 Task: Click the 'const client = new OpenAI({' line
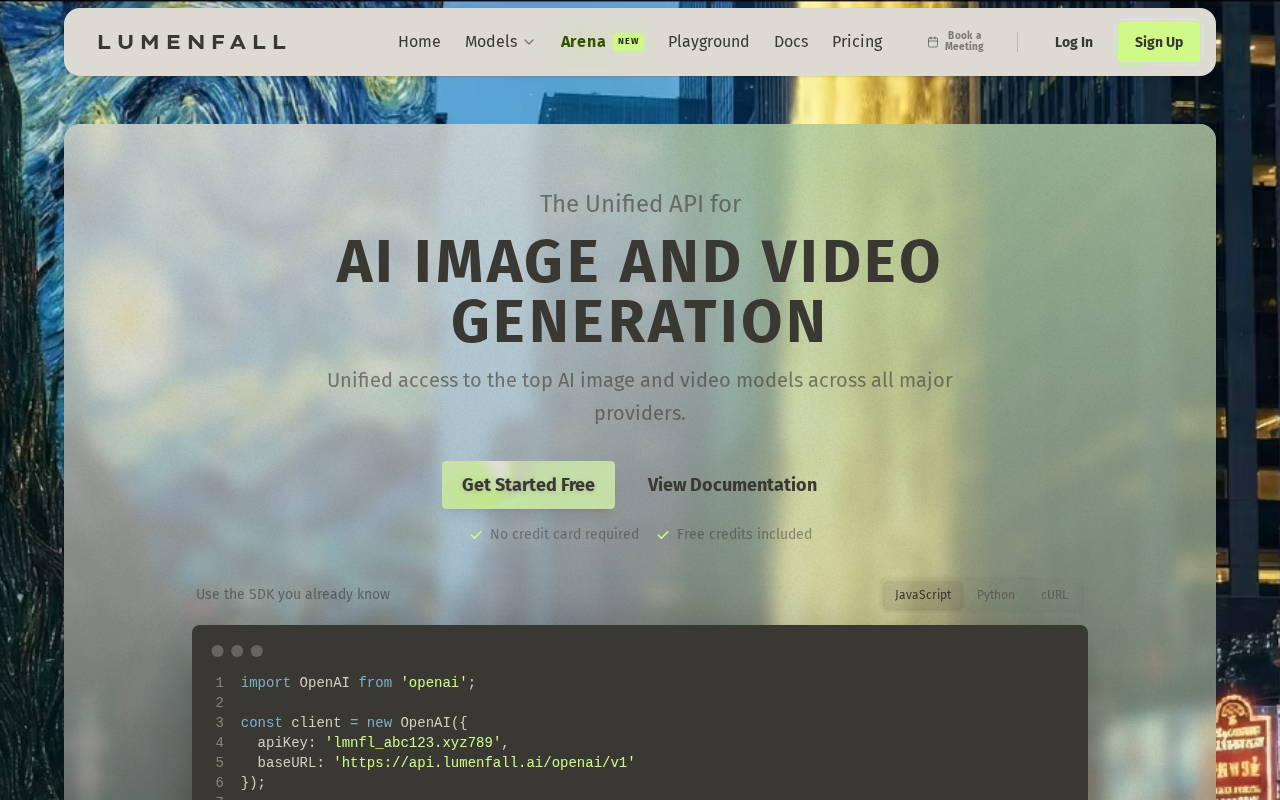354,723
